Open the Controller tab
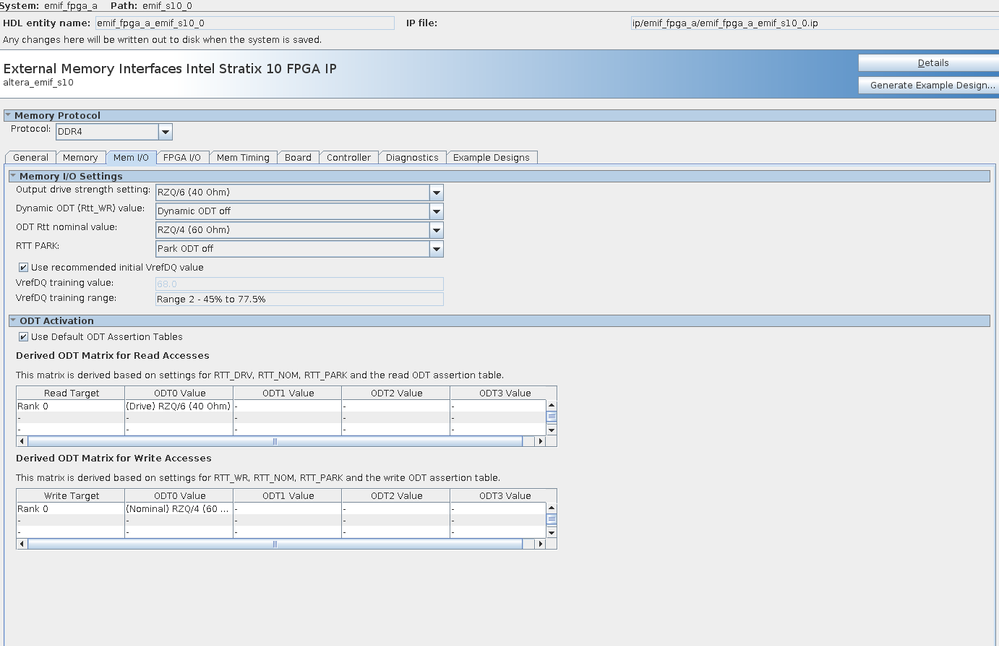The width and height of the screenshot is (999, 646). (349, 157)
